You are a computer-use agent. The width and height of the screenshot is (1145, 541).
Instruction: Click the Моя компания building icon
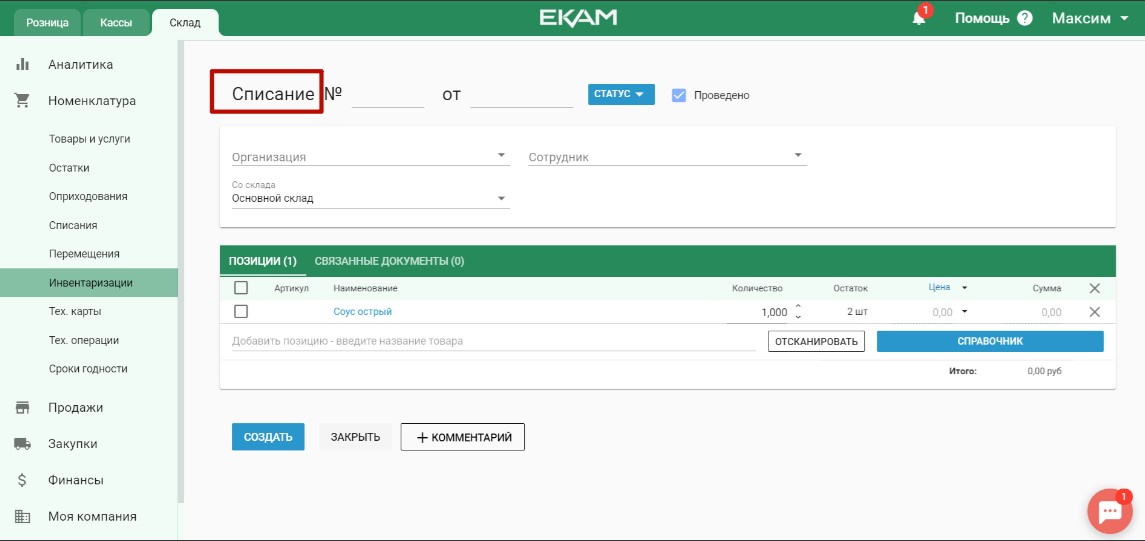pos(23,516)
